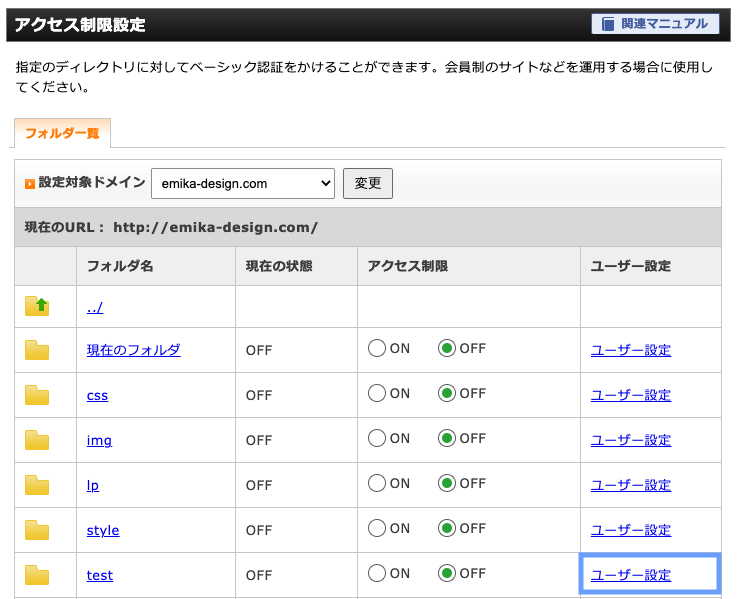Click the folder icon in the style row

point(37,530)
